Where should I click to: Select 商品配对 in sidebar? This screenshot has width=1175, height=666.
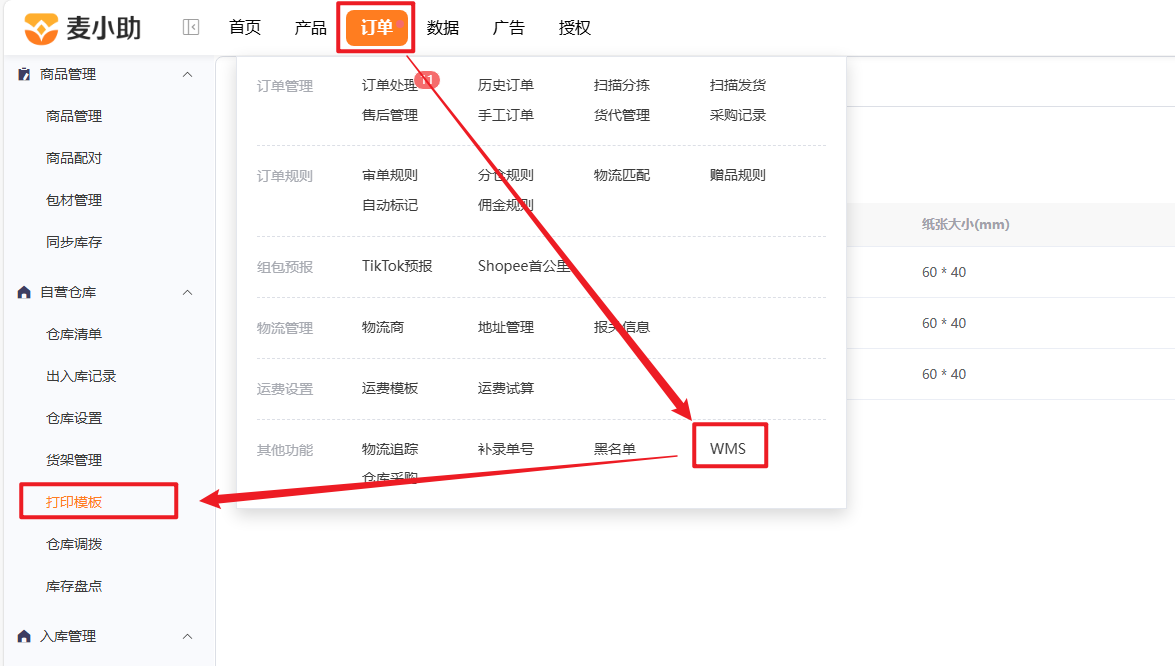[x=73, y=158]
